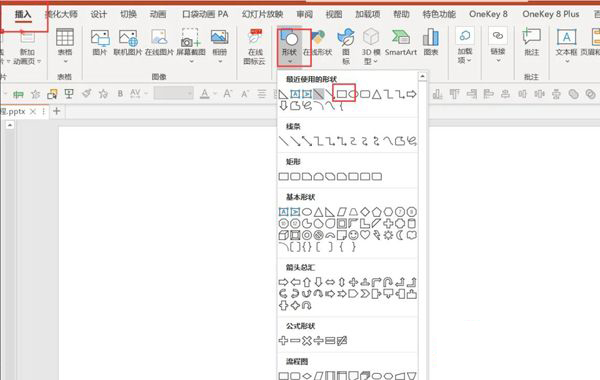600x380 pixels.
Task: Select minus sign in 公式形状 section
Action: (x=295, y=341)
